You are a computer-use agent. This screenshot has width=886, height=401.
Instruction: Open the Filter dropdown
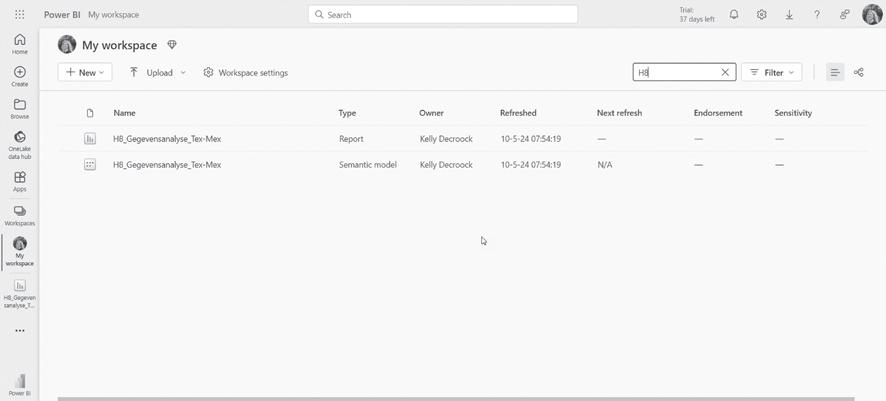point(772,72)
